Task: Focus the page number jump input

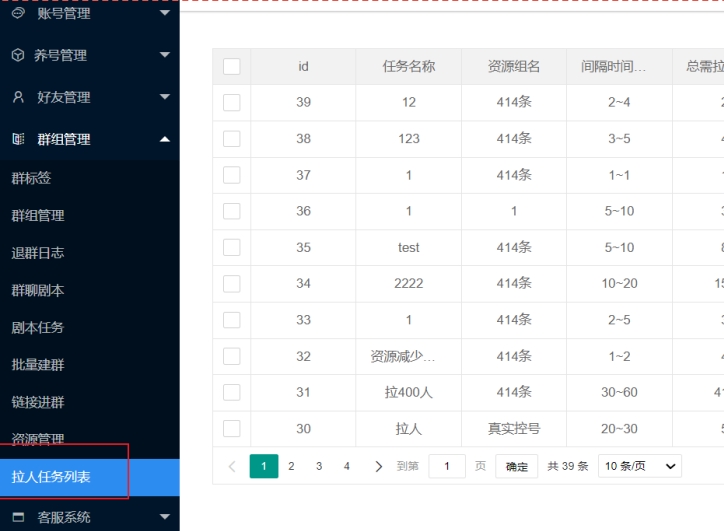Action: [x=447, y=466]
